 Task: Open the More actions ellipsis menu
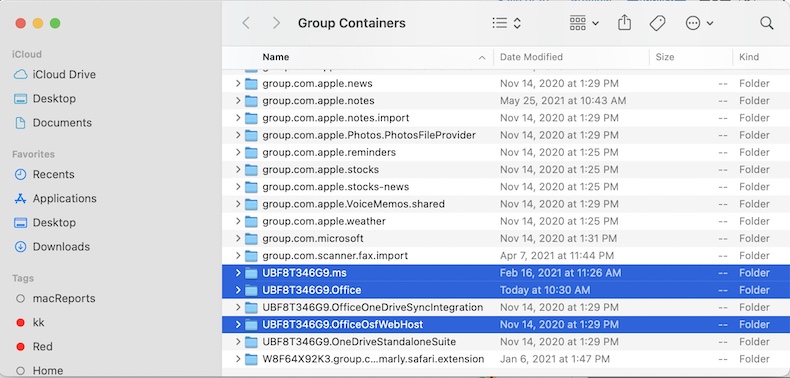point(699,23)
